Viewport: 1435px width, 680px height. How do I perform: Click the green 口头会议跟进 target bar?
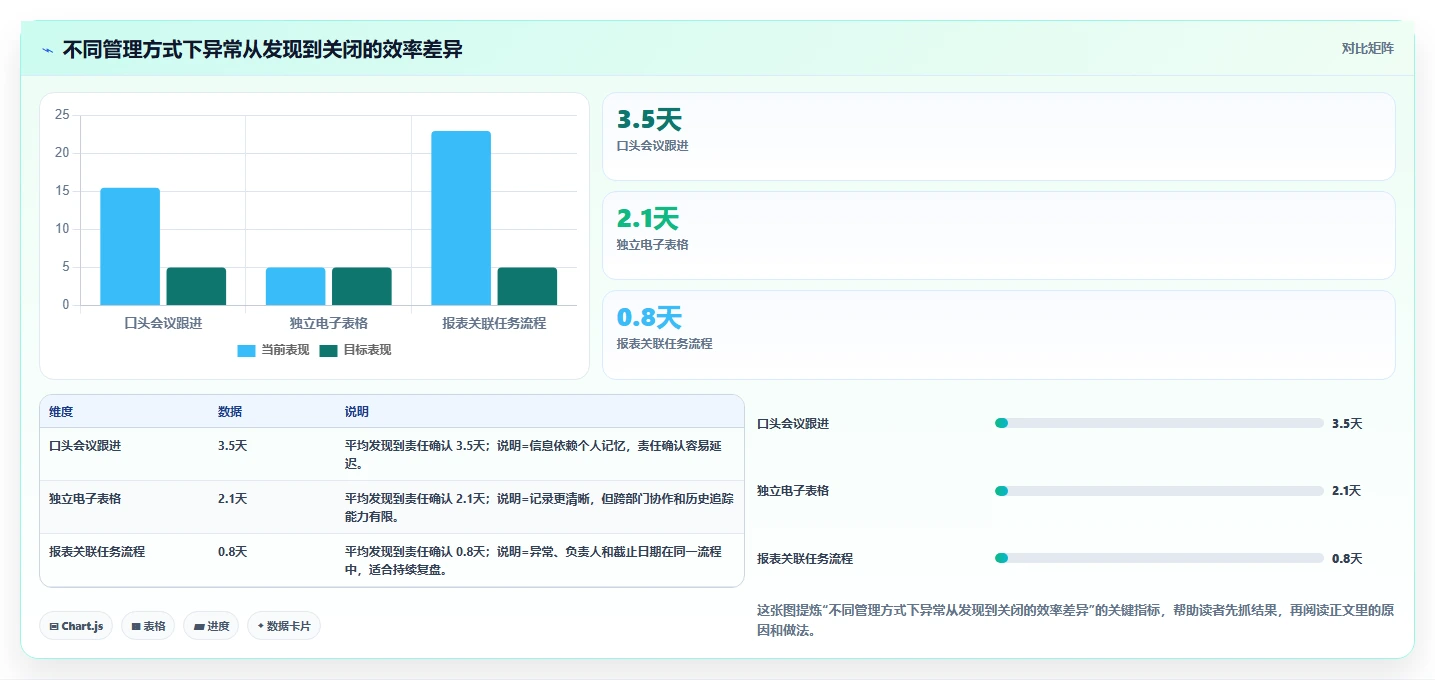(x=196, y=286)
